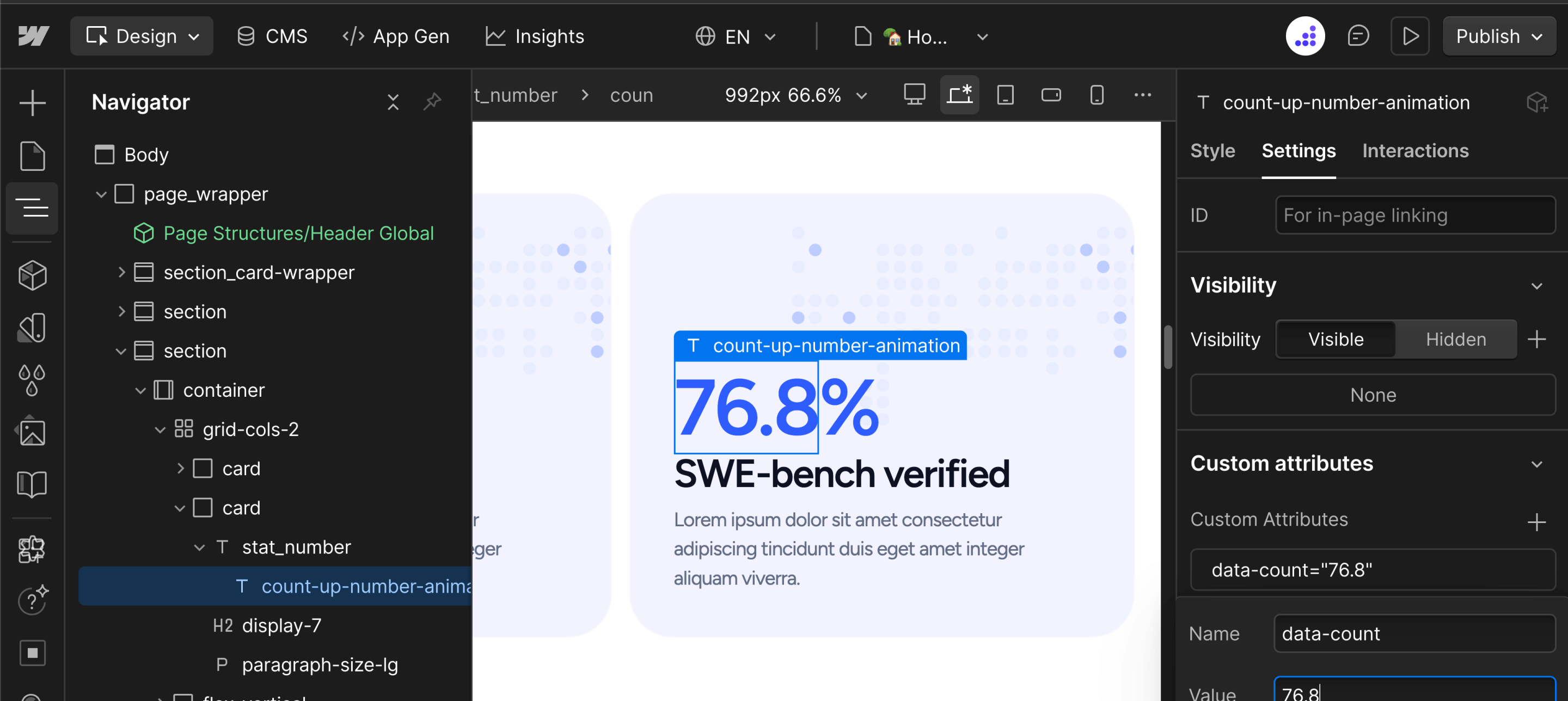The height and width of the screenshot is (701, 1568).
Task: Switch to mobile portrait breakpoint
Action: [1097, 95]
